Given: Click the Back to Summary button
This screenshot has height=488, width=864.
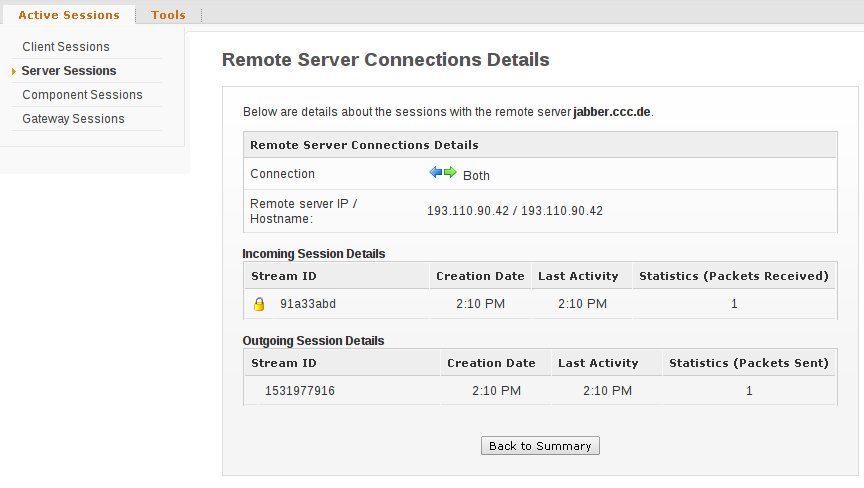Looking at the screenshot, I should (540, 446).
